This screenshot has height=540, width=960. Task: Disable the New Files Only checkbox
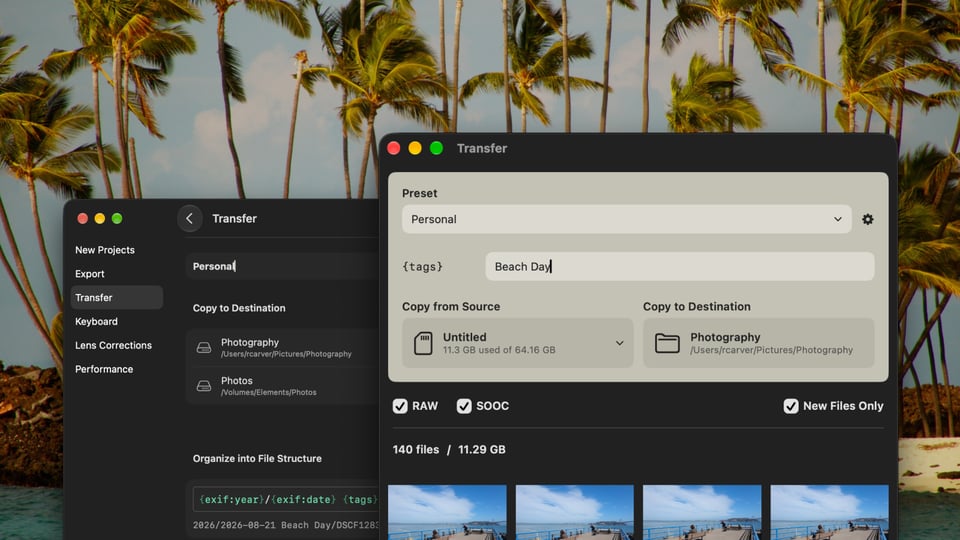tap(791, 406)
